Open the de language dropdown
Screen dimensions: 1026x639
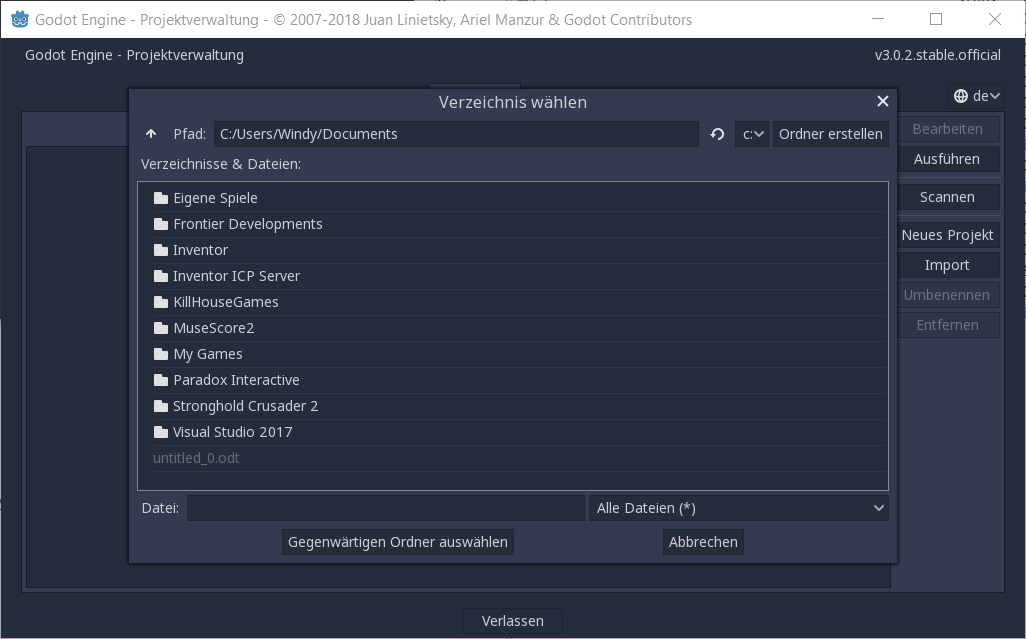[x=976, y=96]
